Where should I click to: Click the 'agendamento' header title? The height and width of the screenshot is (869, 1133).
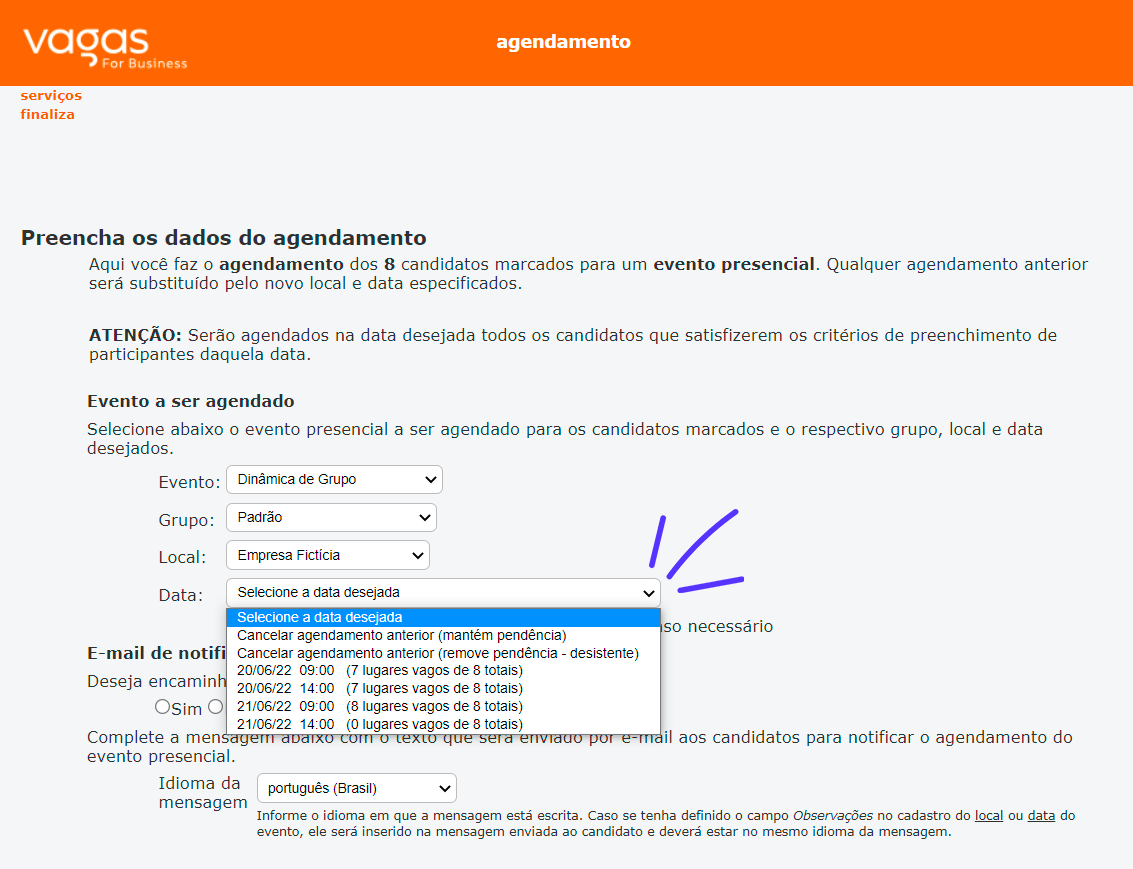(x=564, y=42)
